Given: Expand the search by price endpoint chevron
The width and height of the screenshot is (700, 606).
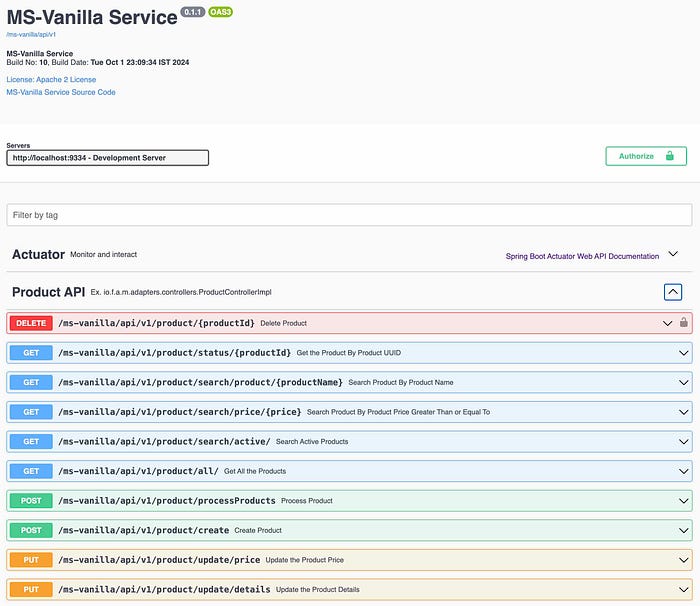Looking at the screenshot, I should 683,412.
